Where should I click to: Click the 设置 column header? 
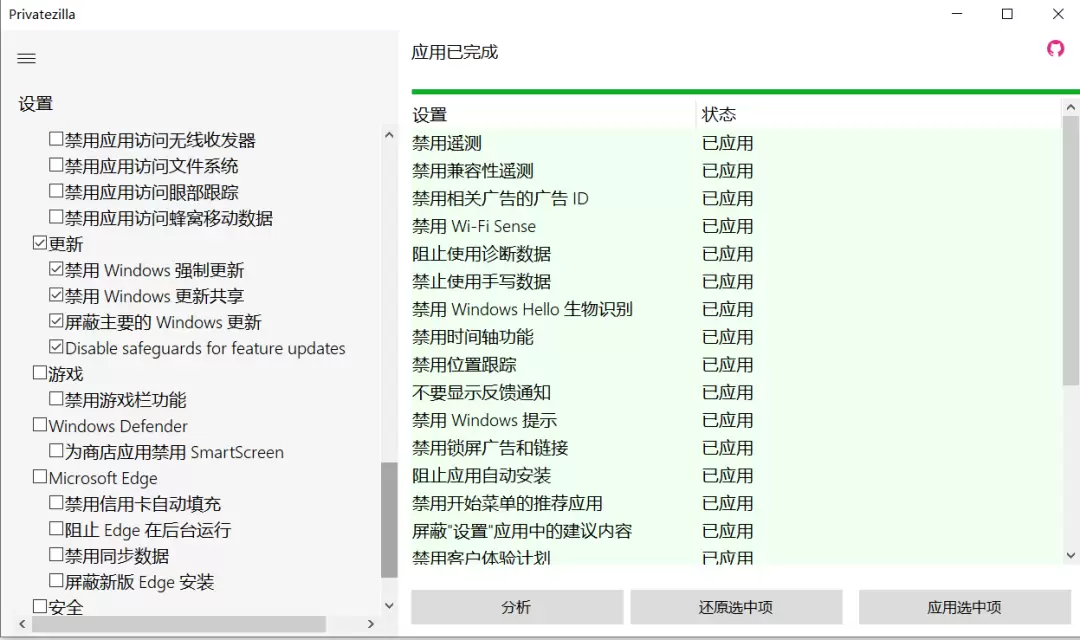pos(554,114)
